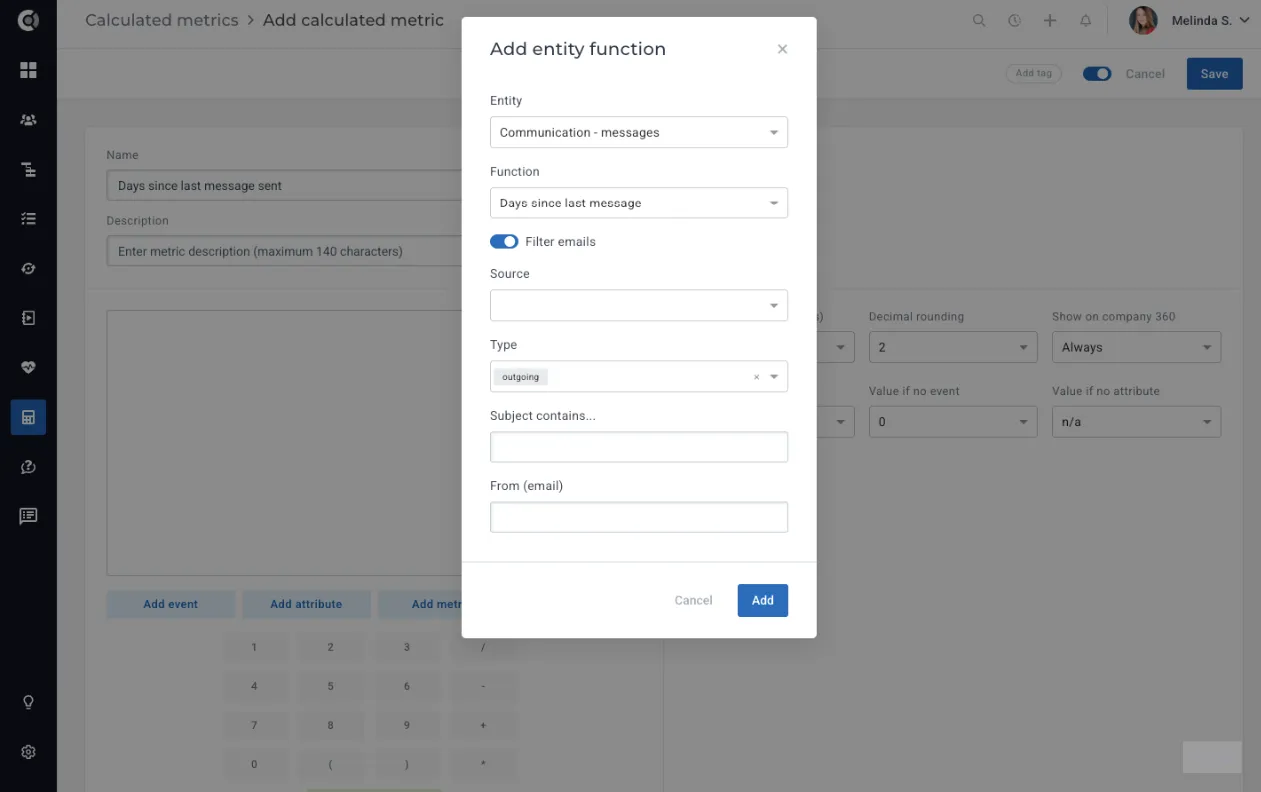Open the chat message icon in sidebar
The width and height of the screenshot is (1261, 792).
tap(28, 516)
